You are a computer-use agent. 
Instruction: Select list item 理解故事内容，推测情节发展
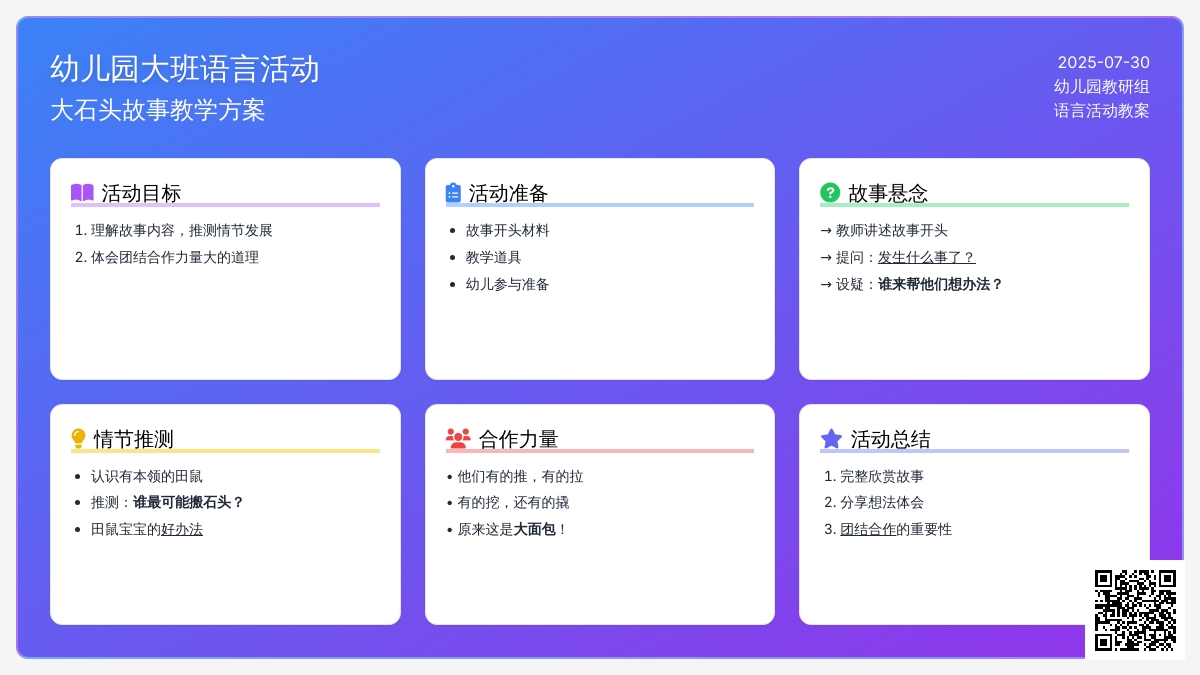click(x=182, y=230)
